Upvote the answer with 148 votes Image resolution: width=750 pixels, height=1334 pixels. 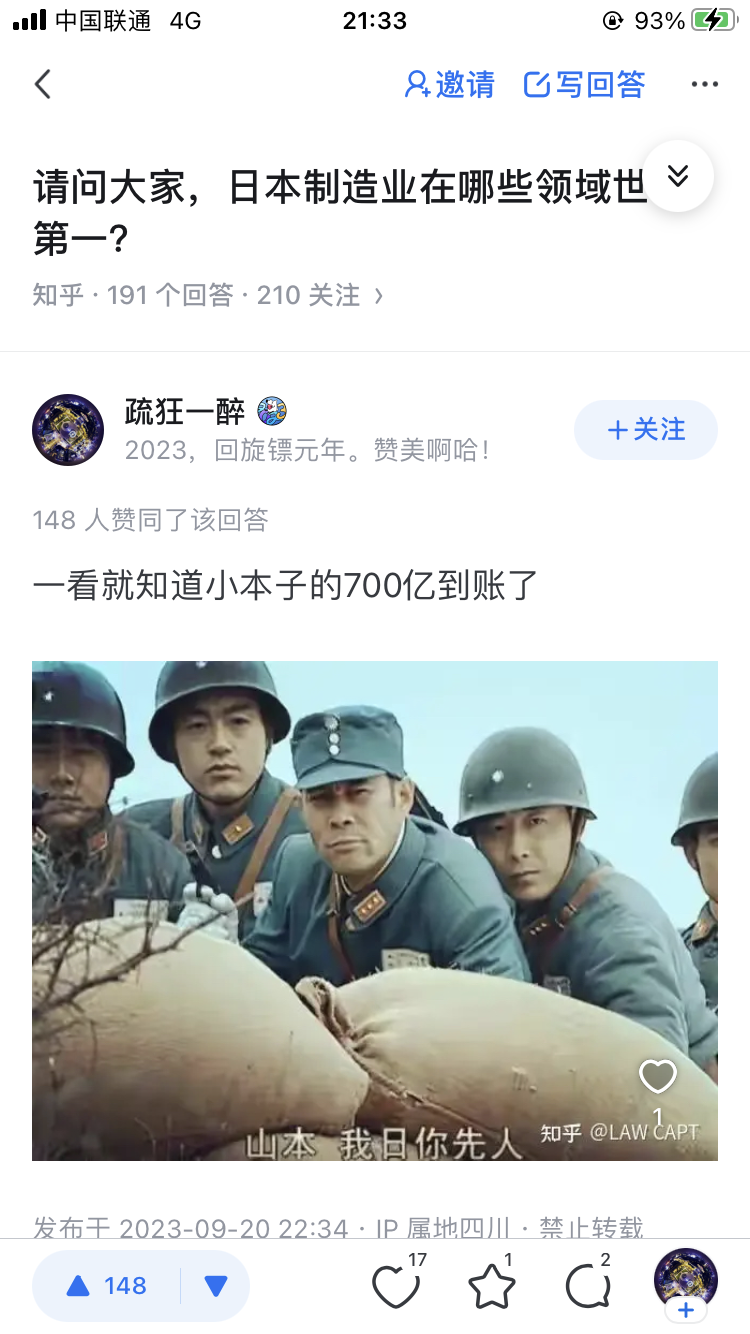[107, 1285]
